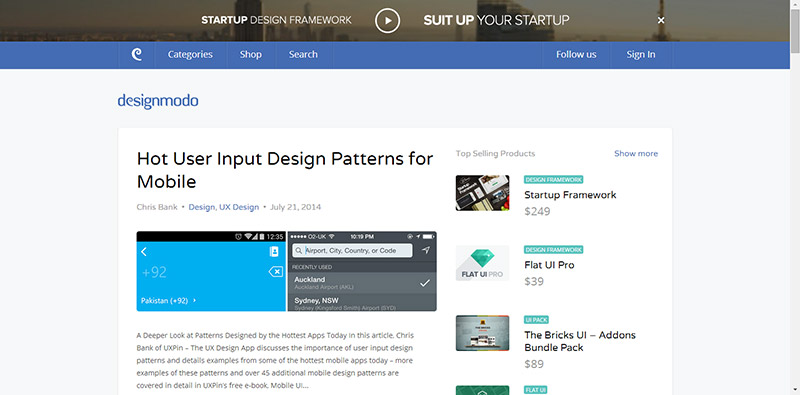Click the Startup Design Framework banner text

click(x=276, y=20)
